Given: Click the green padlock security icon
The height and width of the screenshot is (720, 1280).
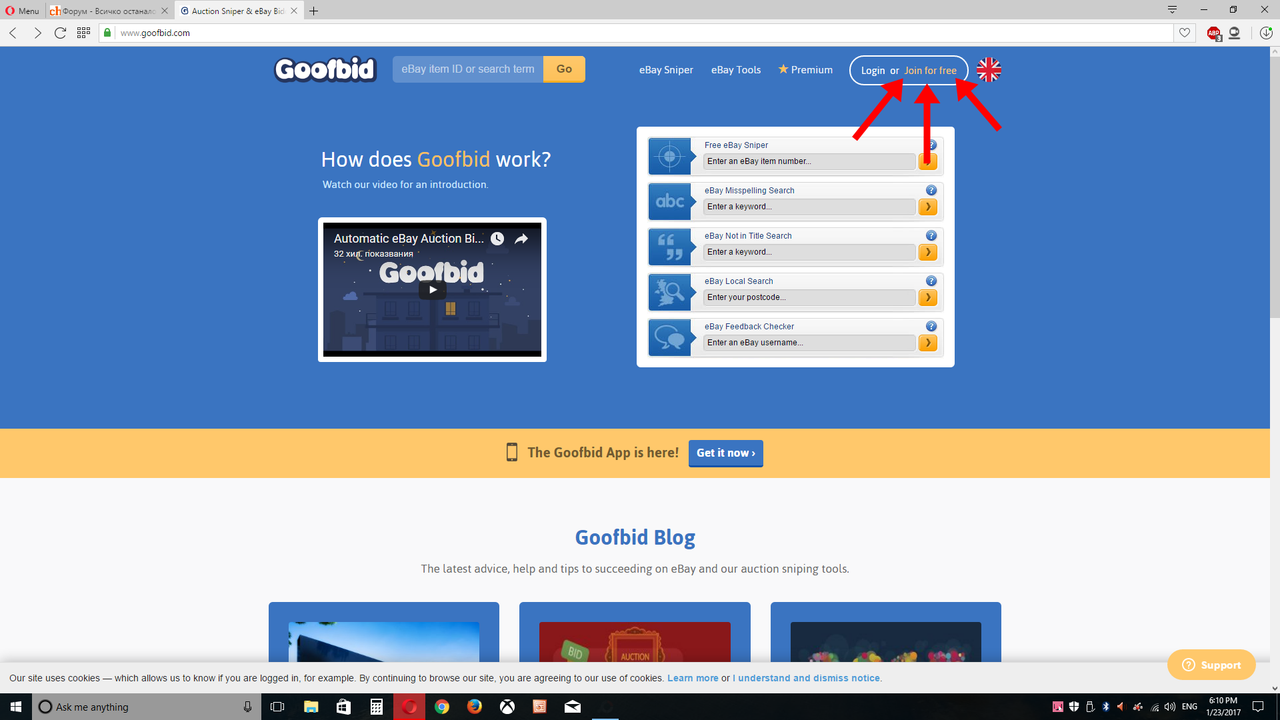Looking at the screenshot, I should [108, 33].
